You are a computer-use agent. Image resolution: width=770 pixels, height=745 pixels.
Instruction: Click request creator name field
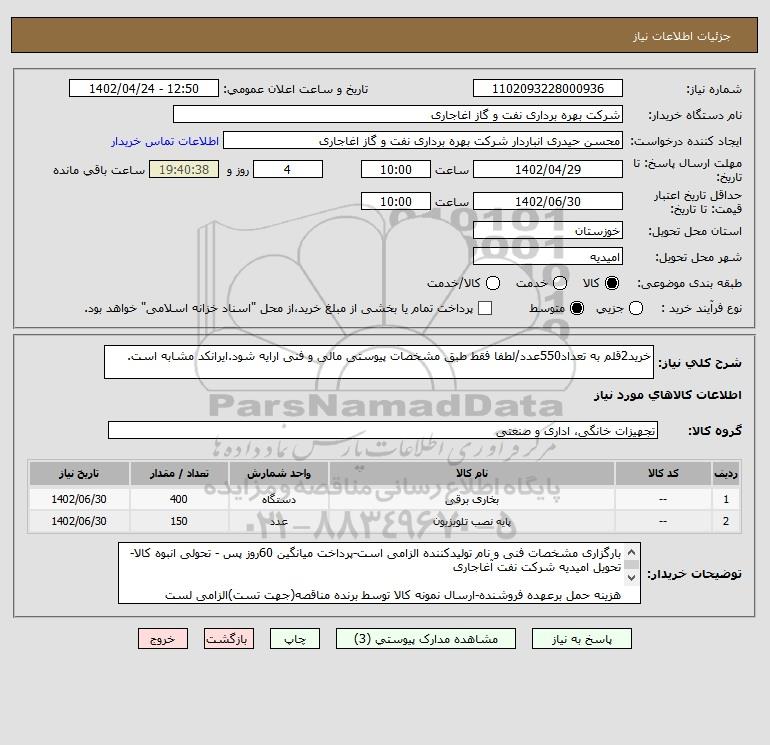[423, 141]
